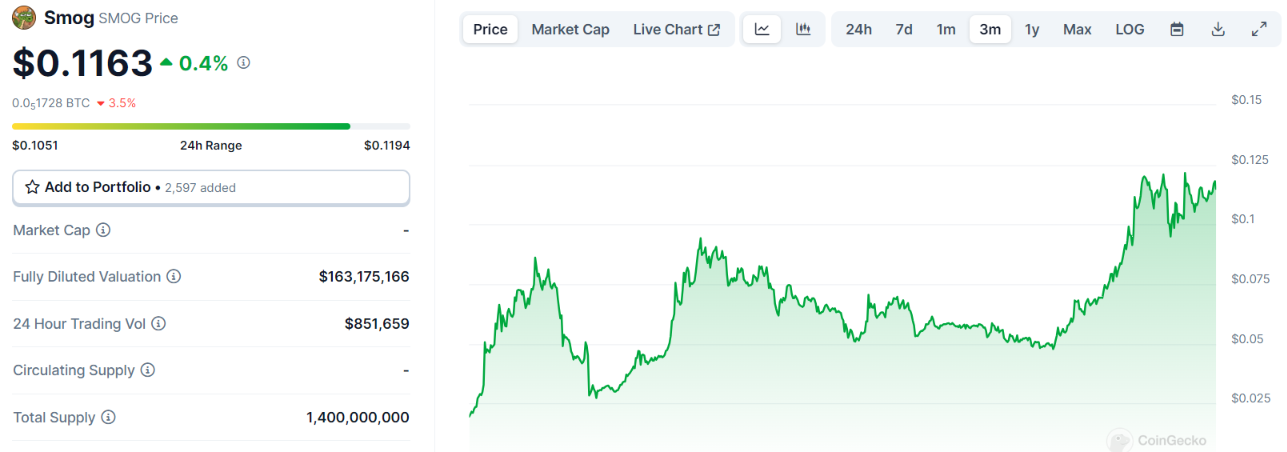This screenshot has width=1287, height=452.
Task: Switch to line chart view icon
Action: click(x=762, y=29)
